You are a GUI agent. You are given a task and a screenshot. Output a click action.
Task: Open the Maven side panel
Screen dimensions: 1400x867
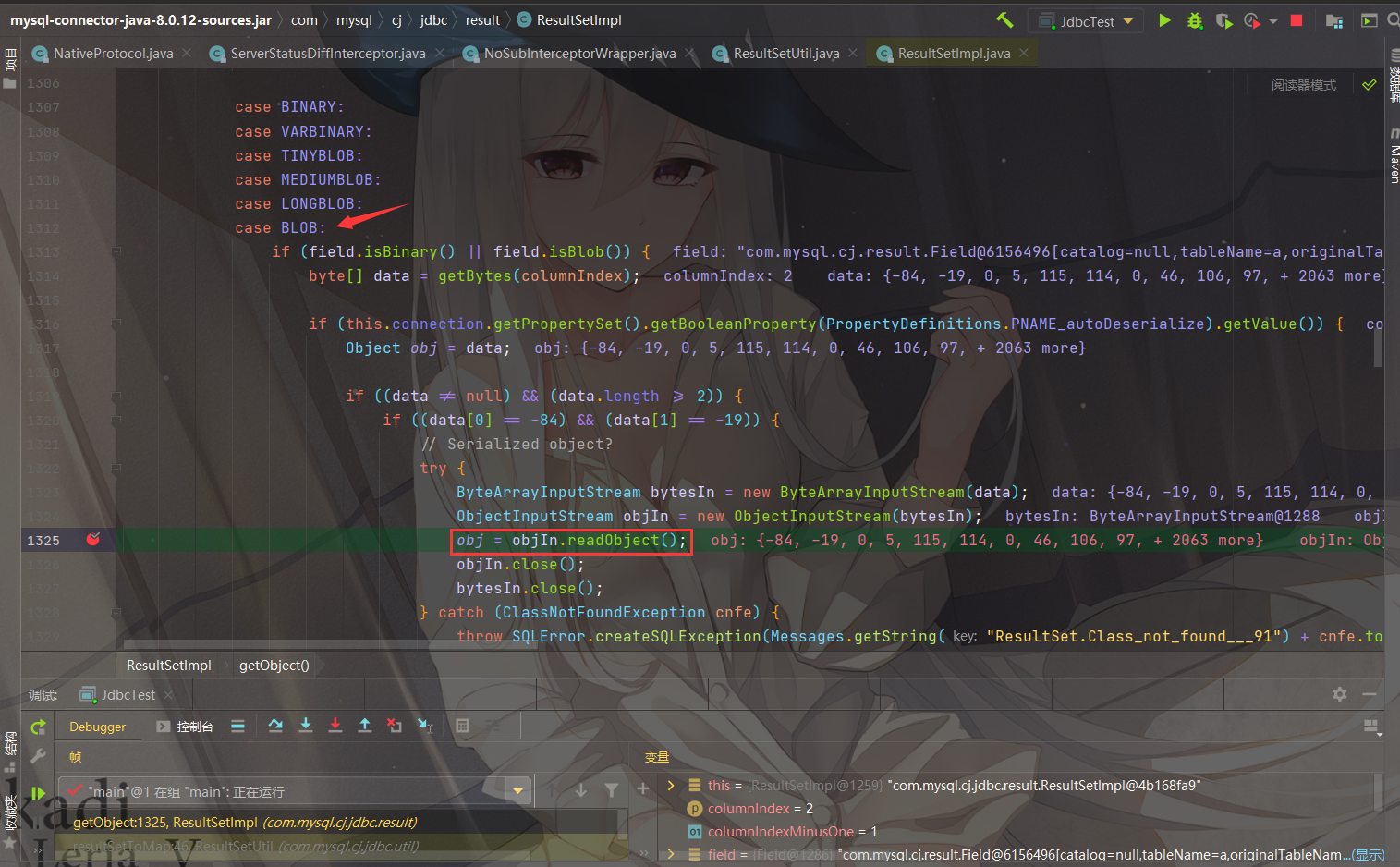click(1394, 155)
